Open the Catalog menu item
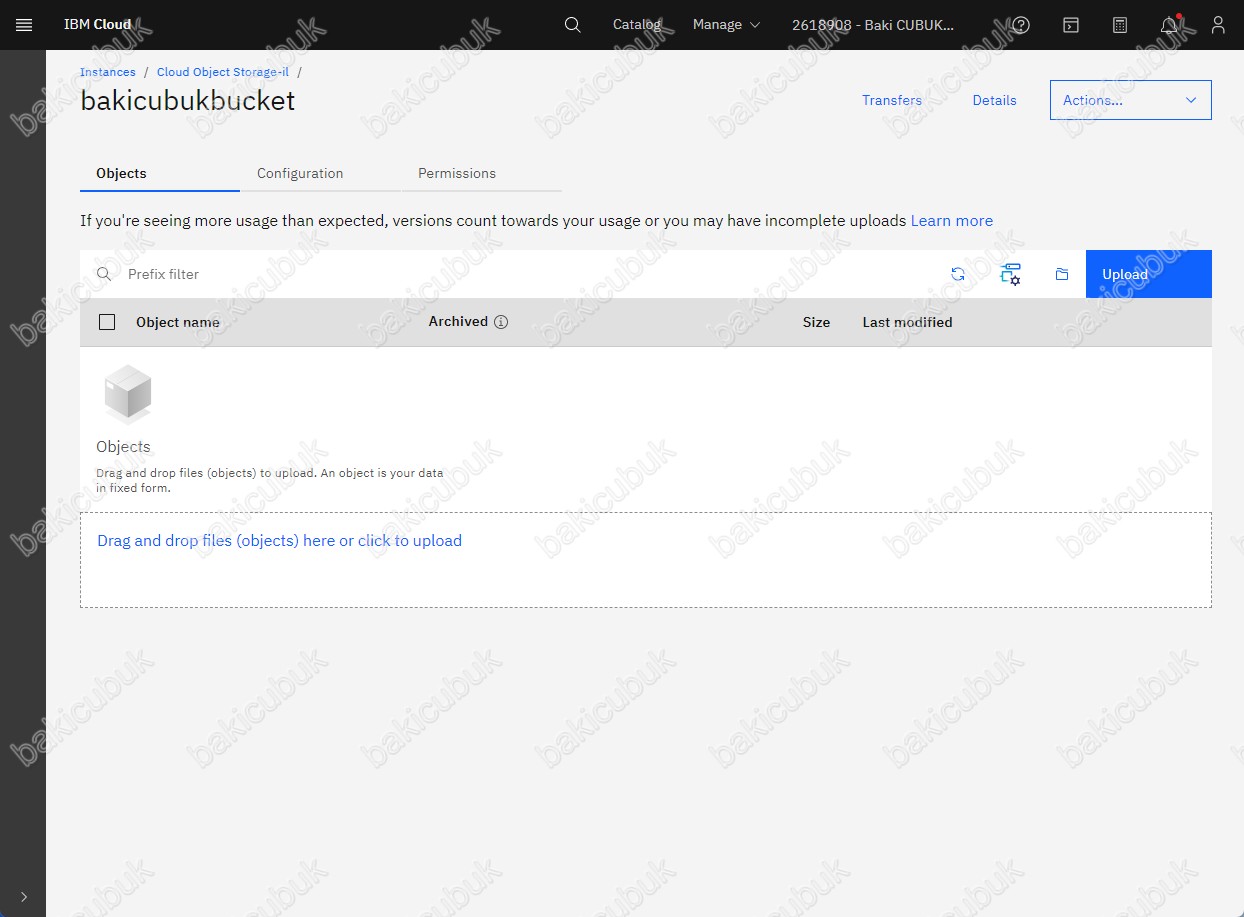The image size is (1244, 917). coord(637,25)
